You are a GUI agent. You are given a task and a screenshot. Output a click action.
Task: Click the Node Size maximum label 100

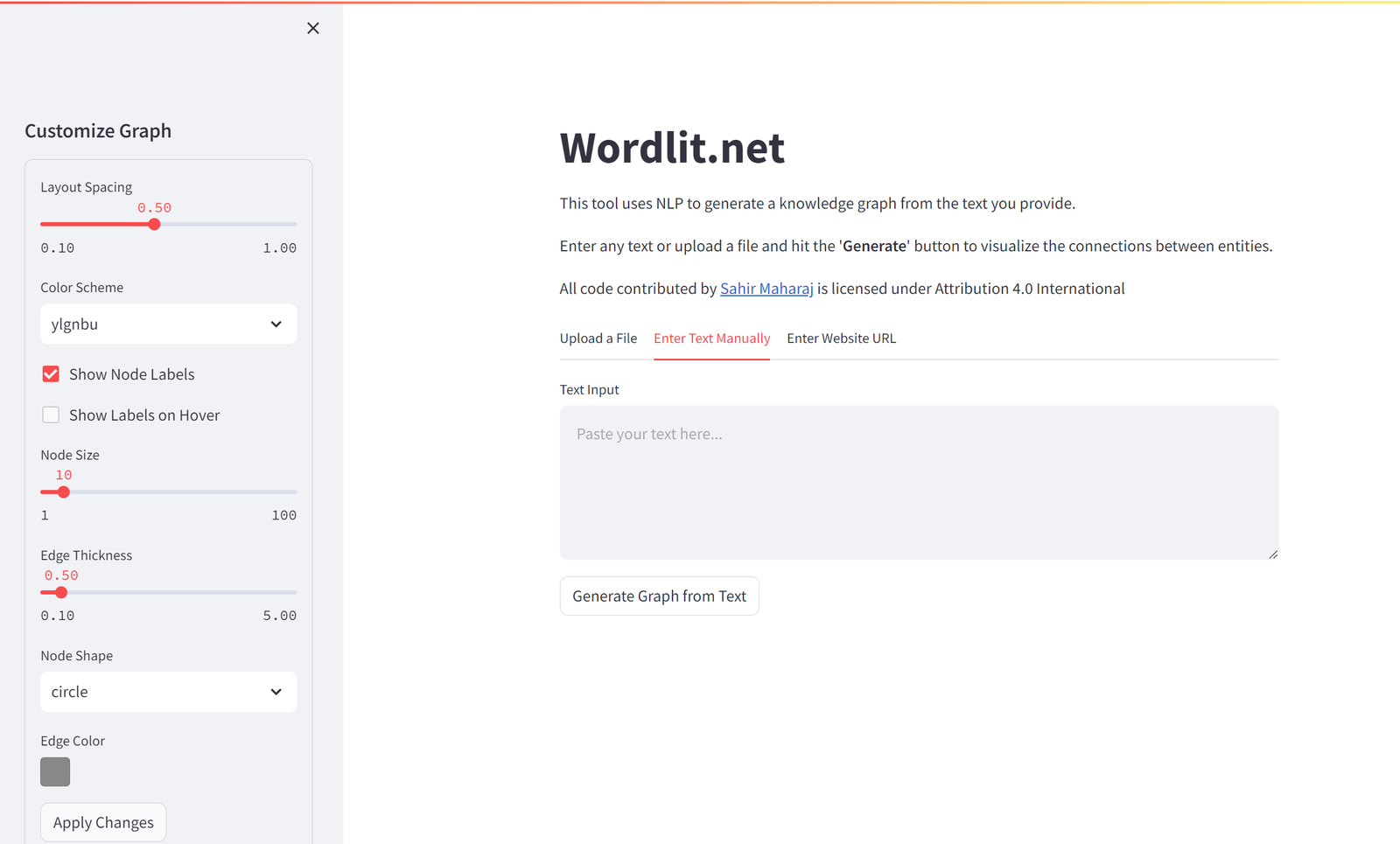point(283,515)
